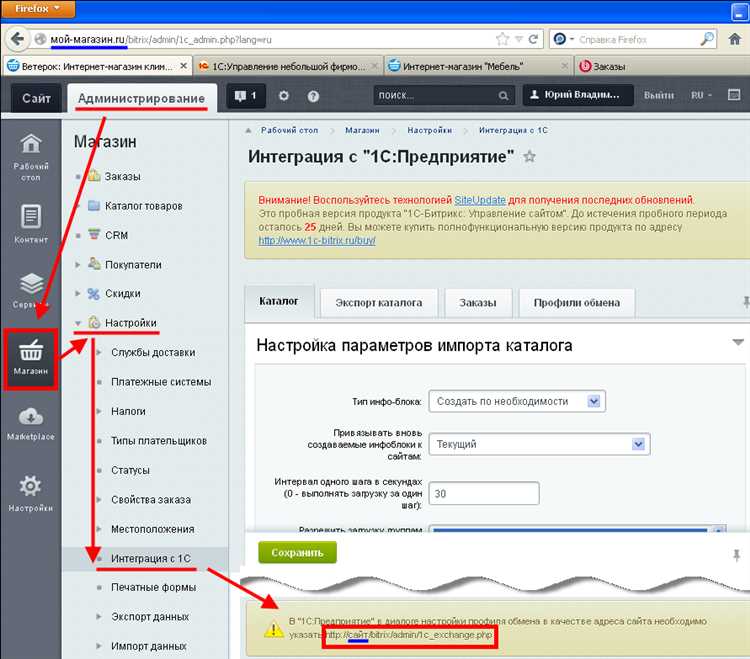Click the magnifier icon in admin search field
Screen dimensions: 750x659
tap(503, 96)
